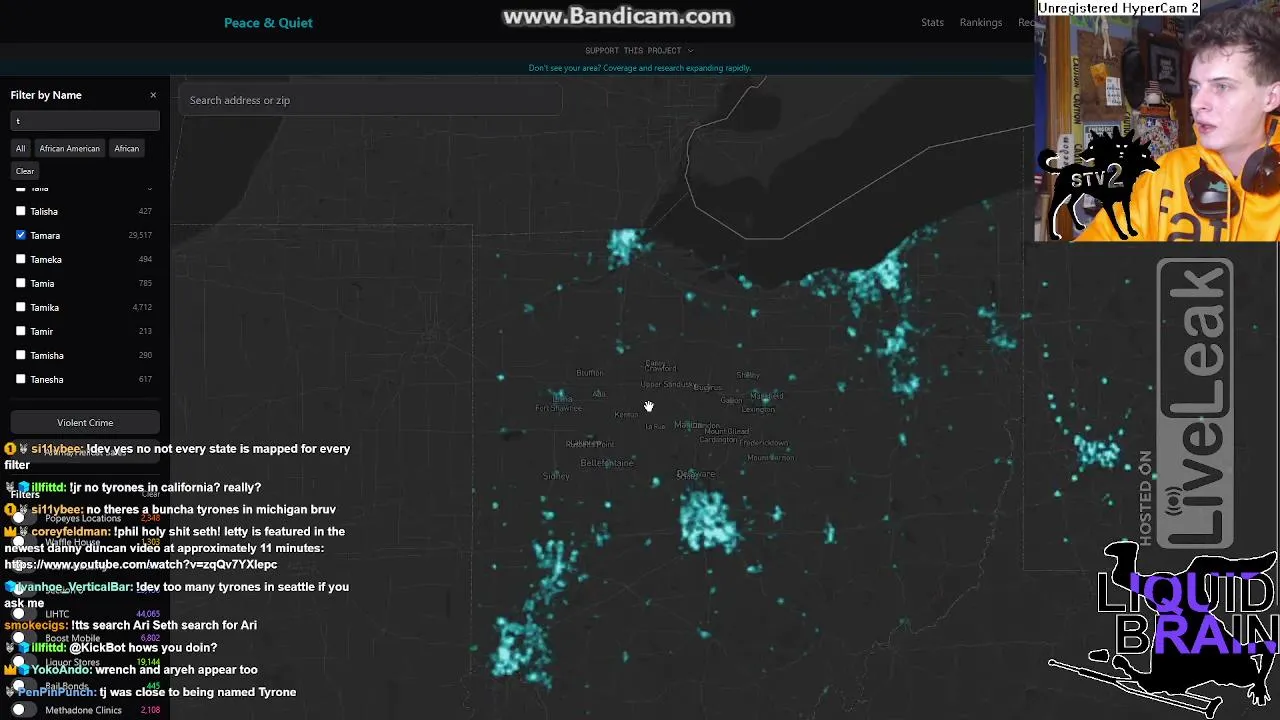
Task: Click the coverage expanding notice link
Action: tap(640, 68)
